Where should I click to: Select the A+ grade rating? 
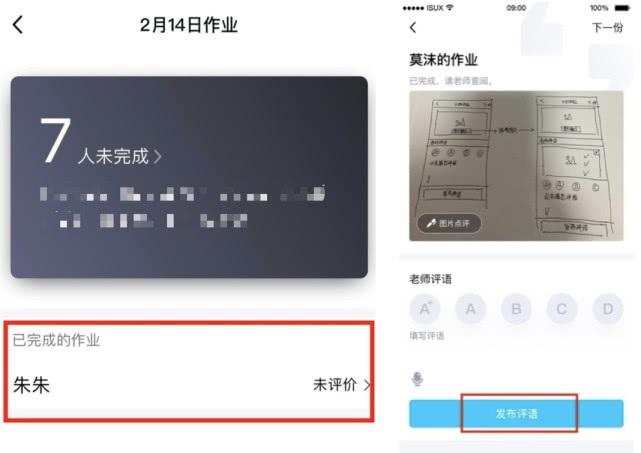[x=425, y=309]
